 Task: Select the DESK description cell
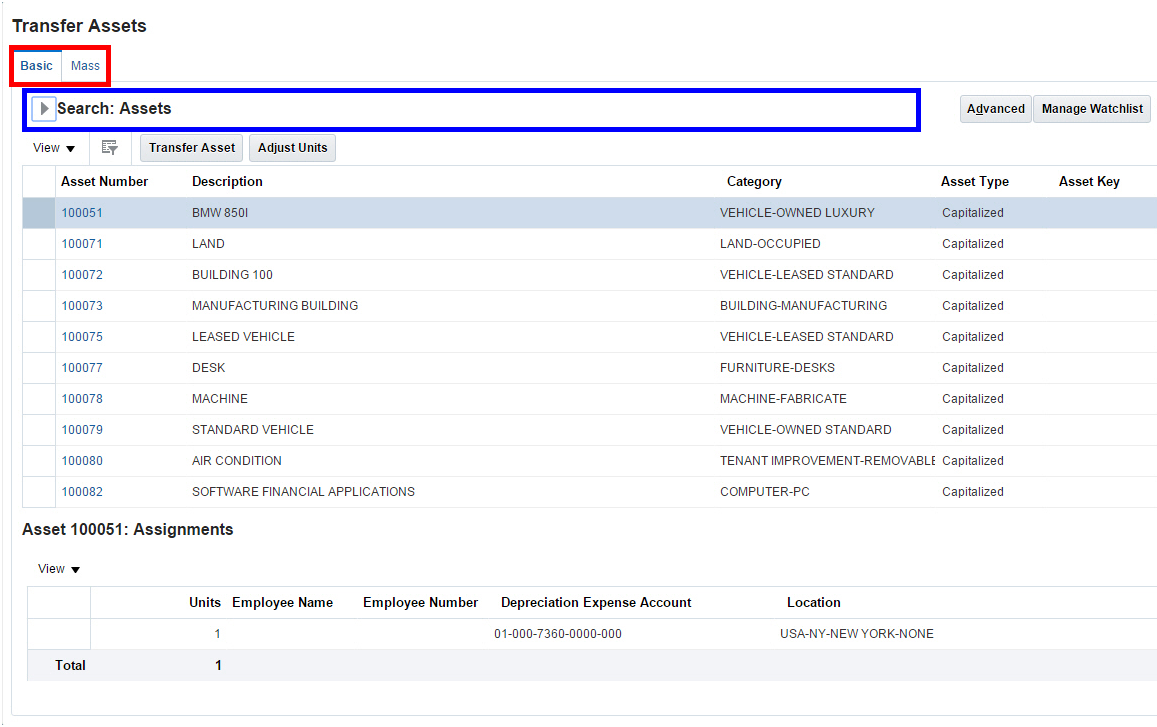[x=208, y=368]
